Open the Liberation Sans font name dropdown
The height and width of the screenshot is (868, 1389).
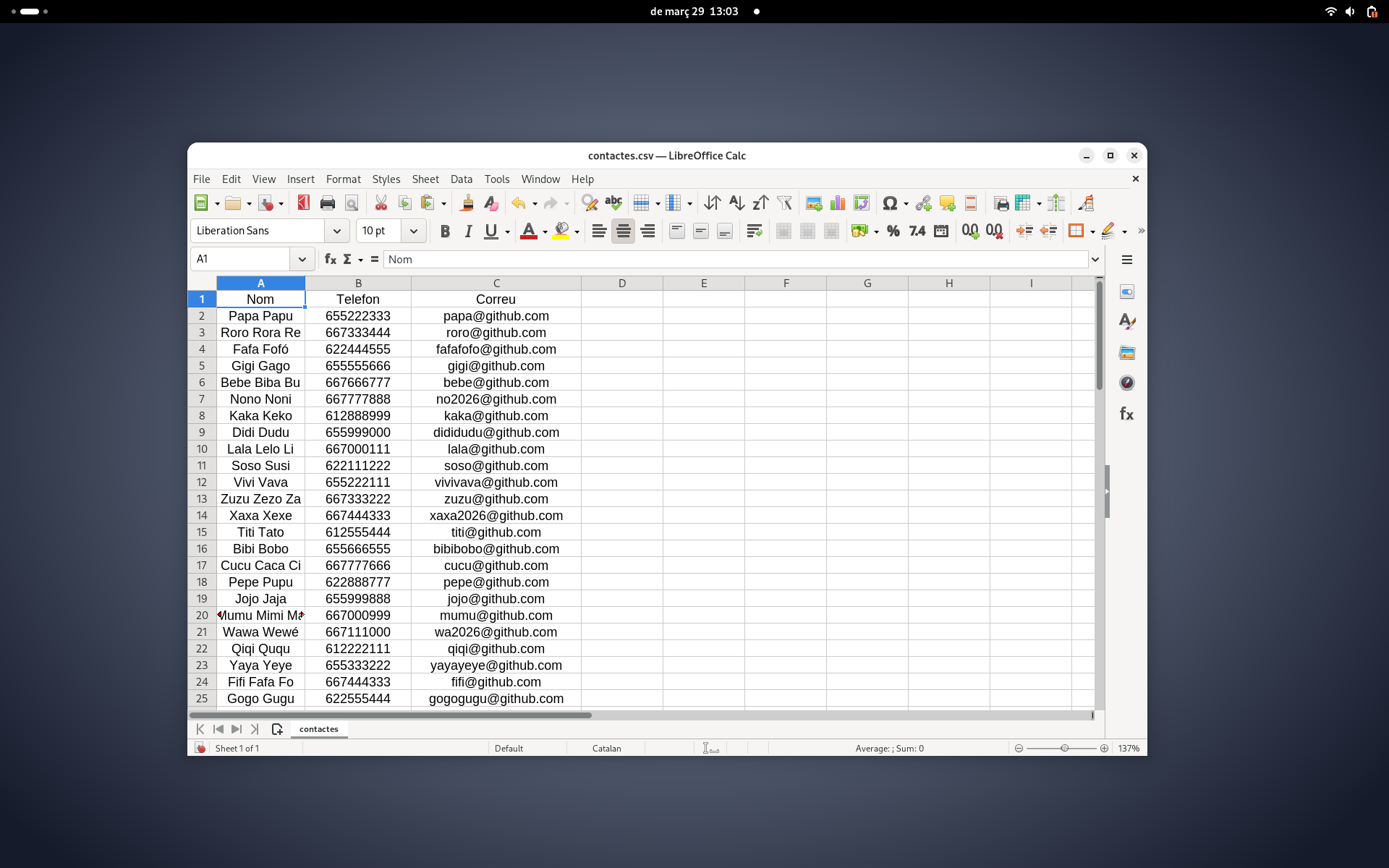coord(336,231)
